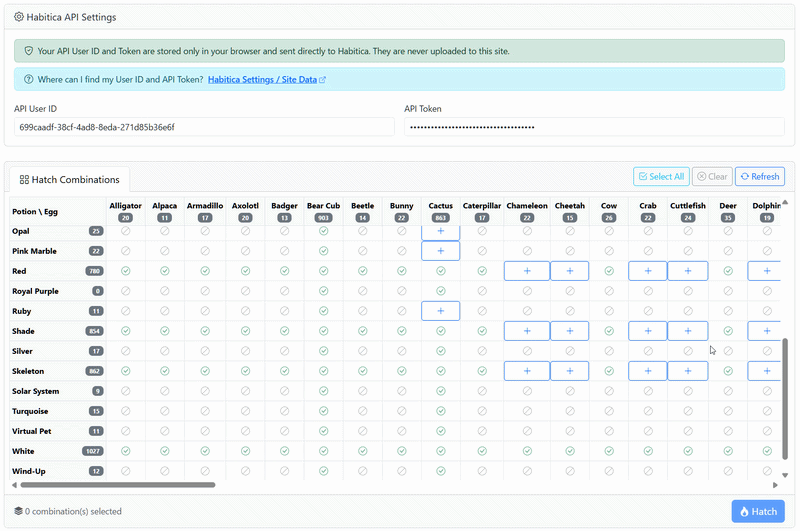This screenshot has width=800, height=531.
Task: Click the Hatch button
Action: coord(758,511)
